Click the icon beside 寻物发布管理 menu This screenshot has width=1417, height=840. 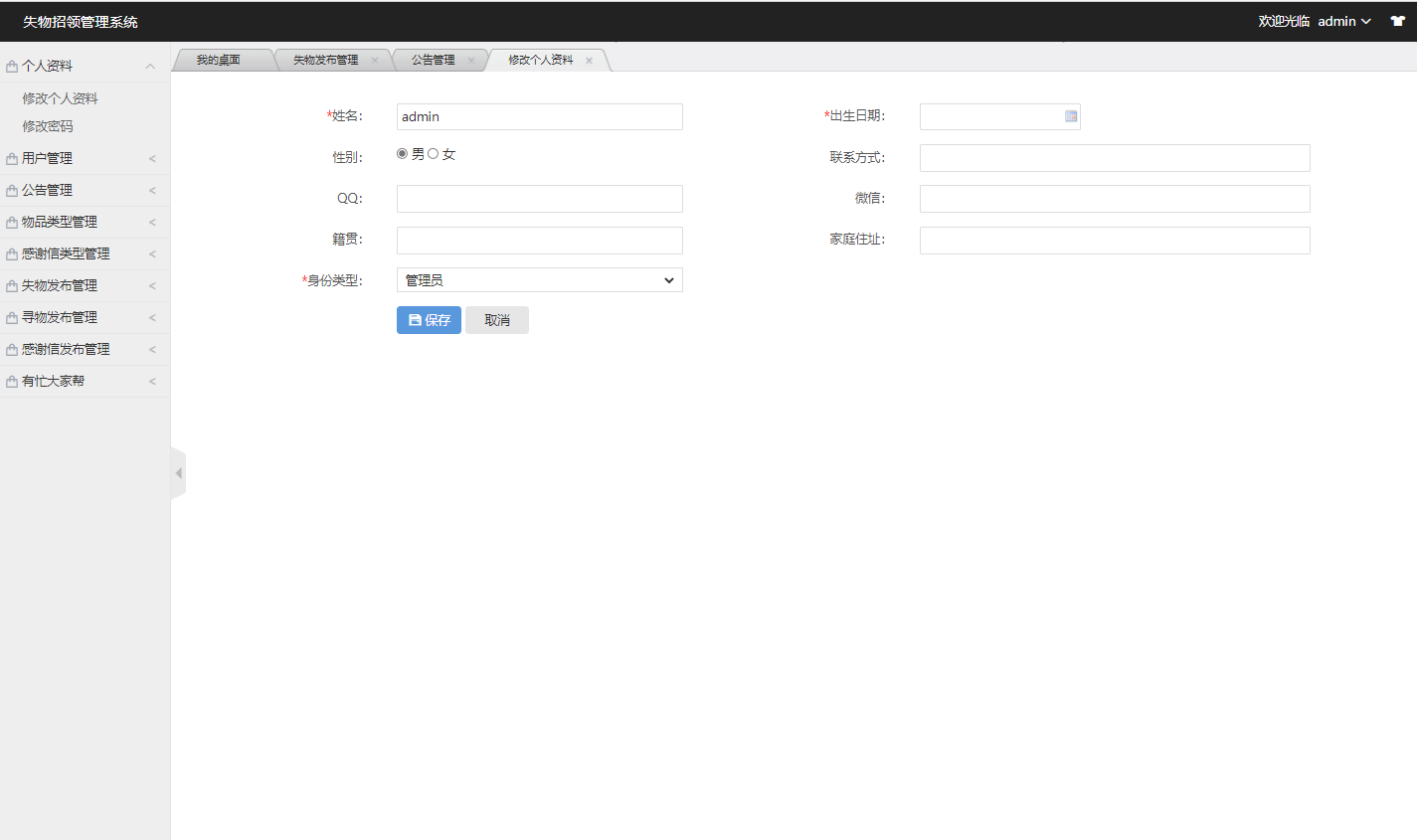(11, 317)
